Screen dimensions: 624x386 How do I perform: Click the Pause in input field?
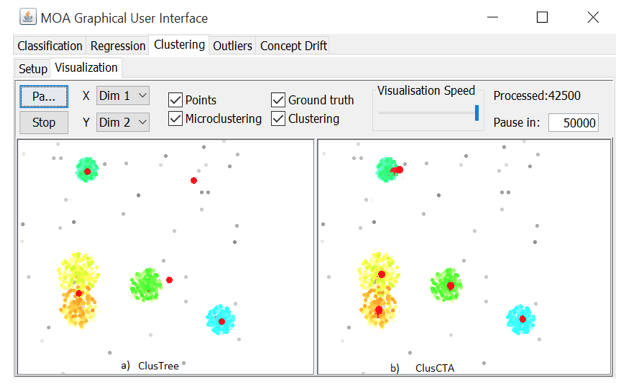573,123
